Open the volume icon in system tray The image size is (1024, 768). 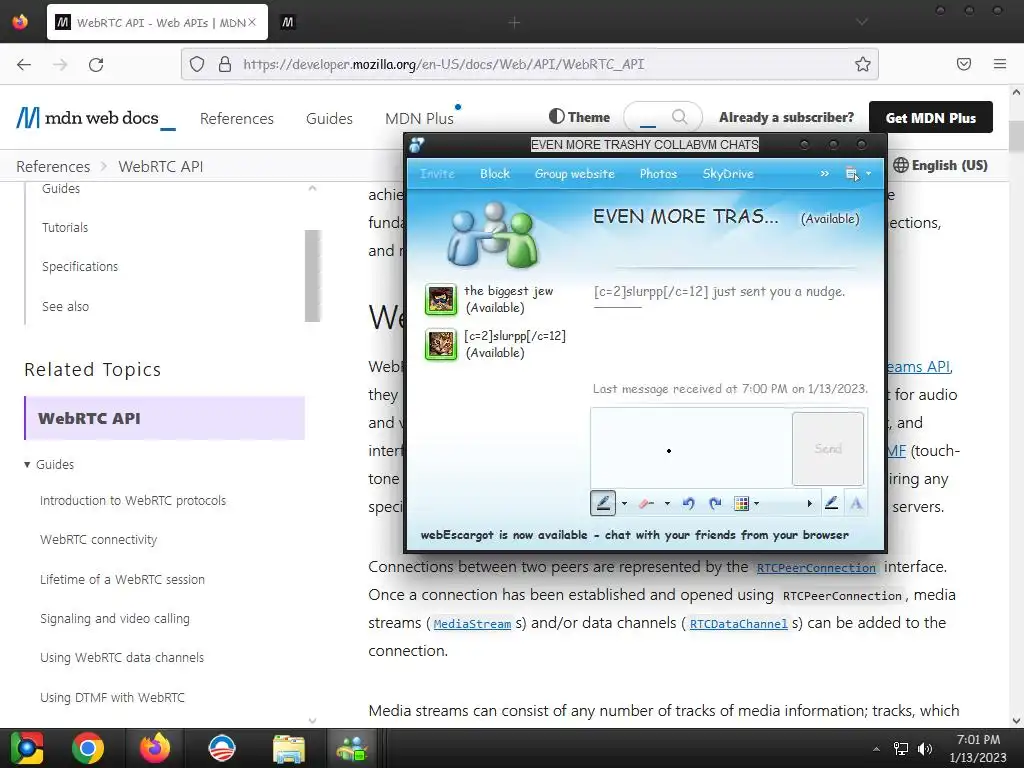pyautogui.click(x=925, y=749)
